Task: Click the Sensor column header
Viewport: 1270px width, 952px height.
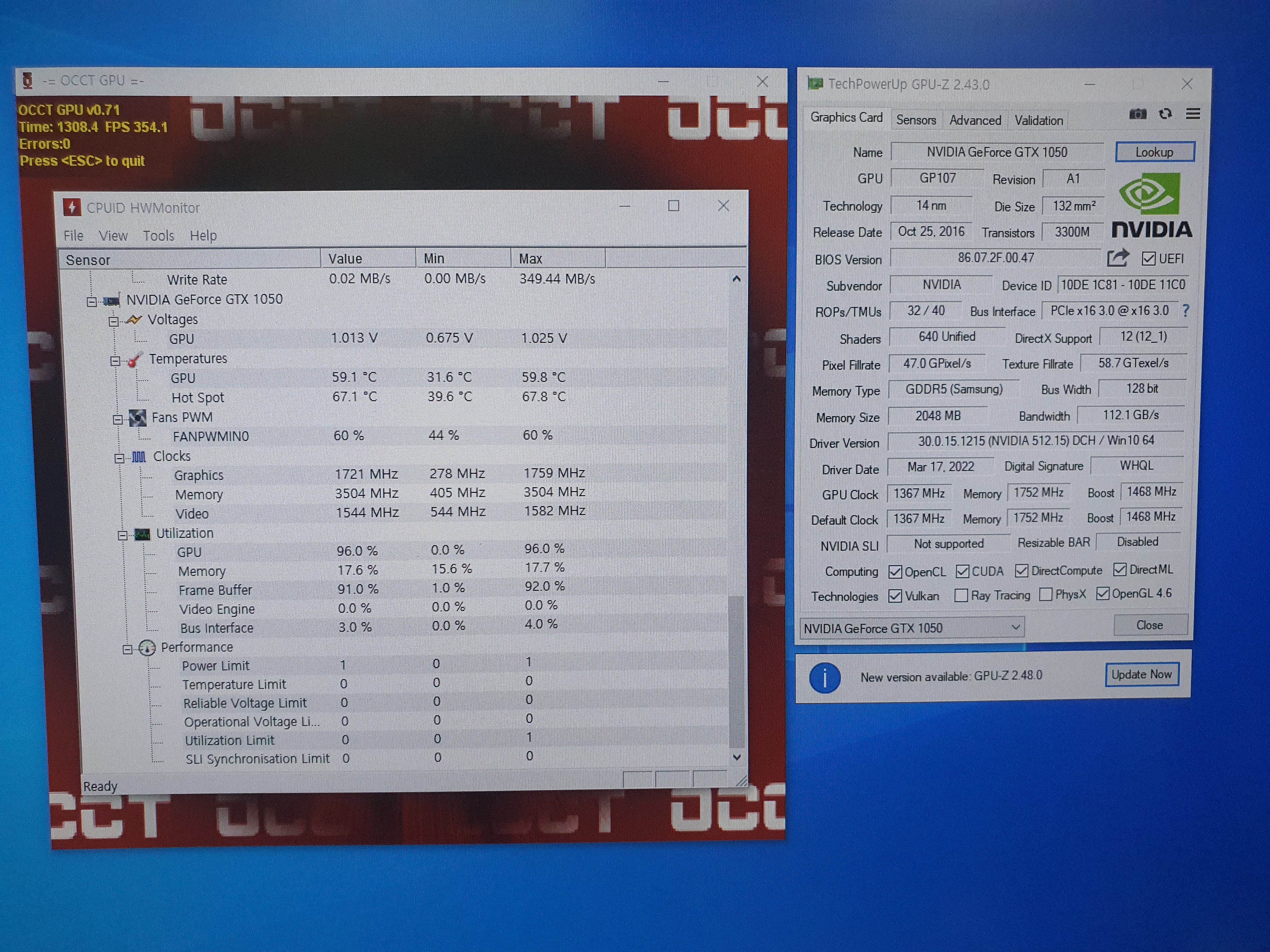Action: [x=190, y=259]
